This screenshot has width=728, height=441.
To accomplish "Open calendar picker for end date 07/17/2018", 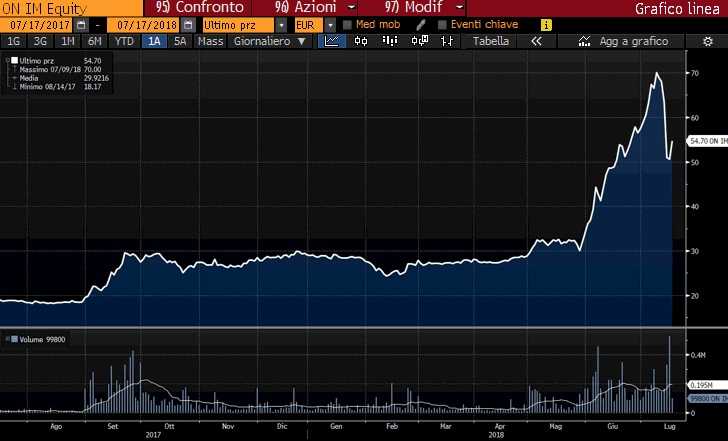I will [188, 25].
